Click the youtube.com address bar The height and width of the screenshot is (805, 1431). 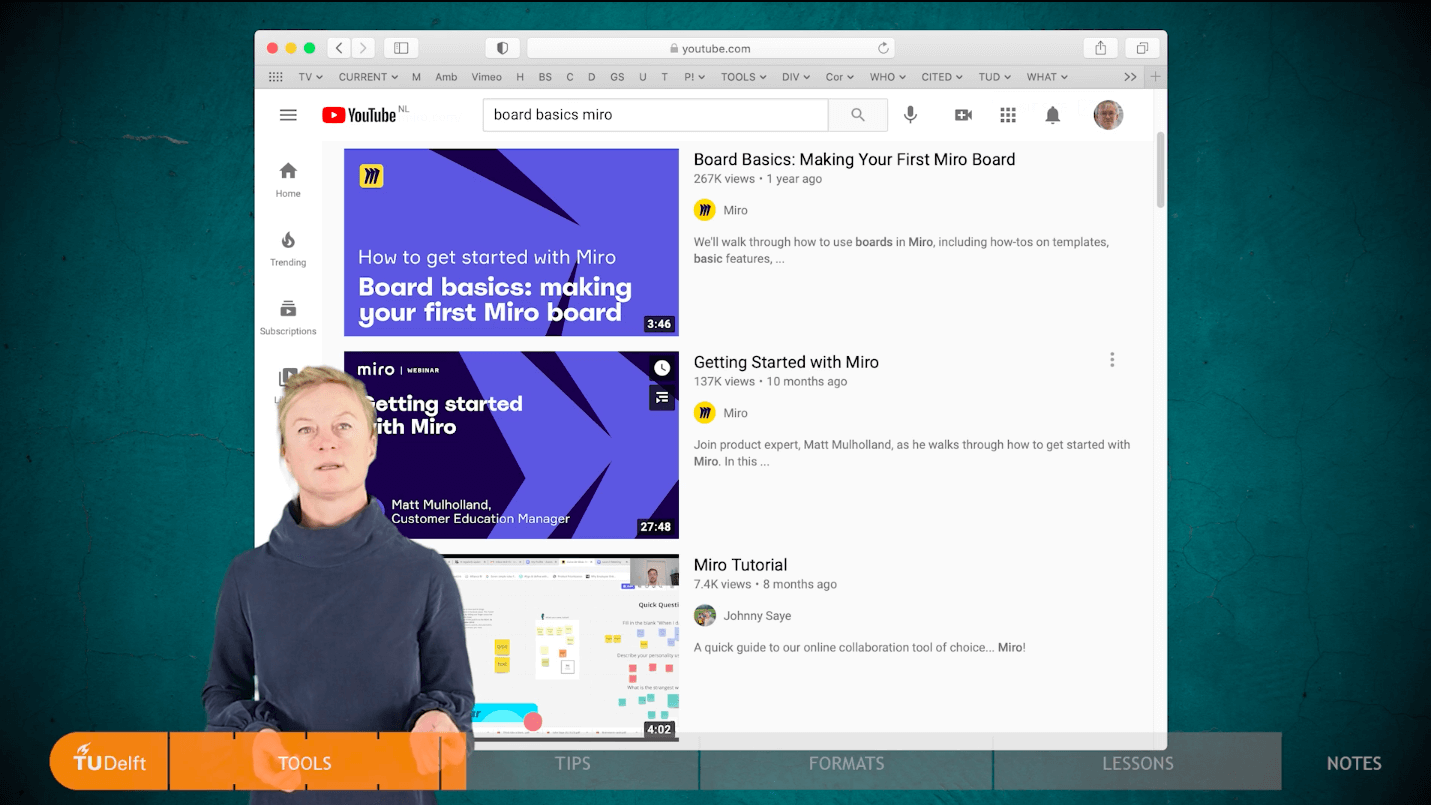[710, 48]
